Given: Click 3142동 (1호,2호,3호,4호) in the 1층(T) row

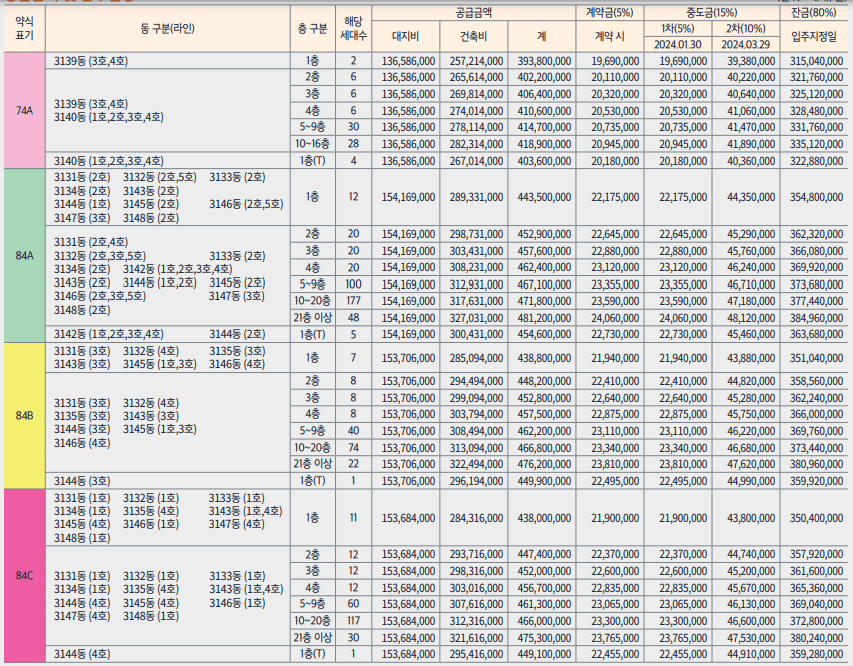Looking at the screenshot, I should pyautogui.click(x=108, y=334).
